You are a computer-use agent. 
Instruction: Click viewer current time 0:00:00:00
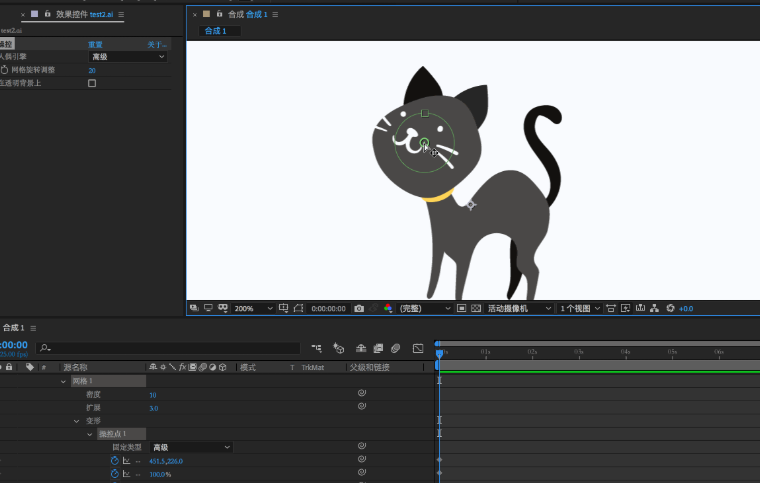pos(328,309)
